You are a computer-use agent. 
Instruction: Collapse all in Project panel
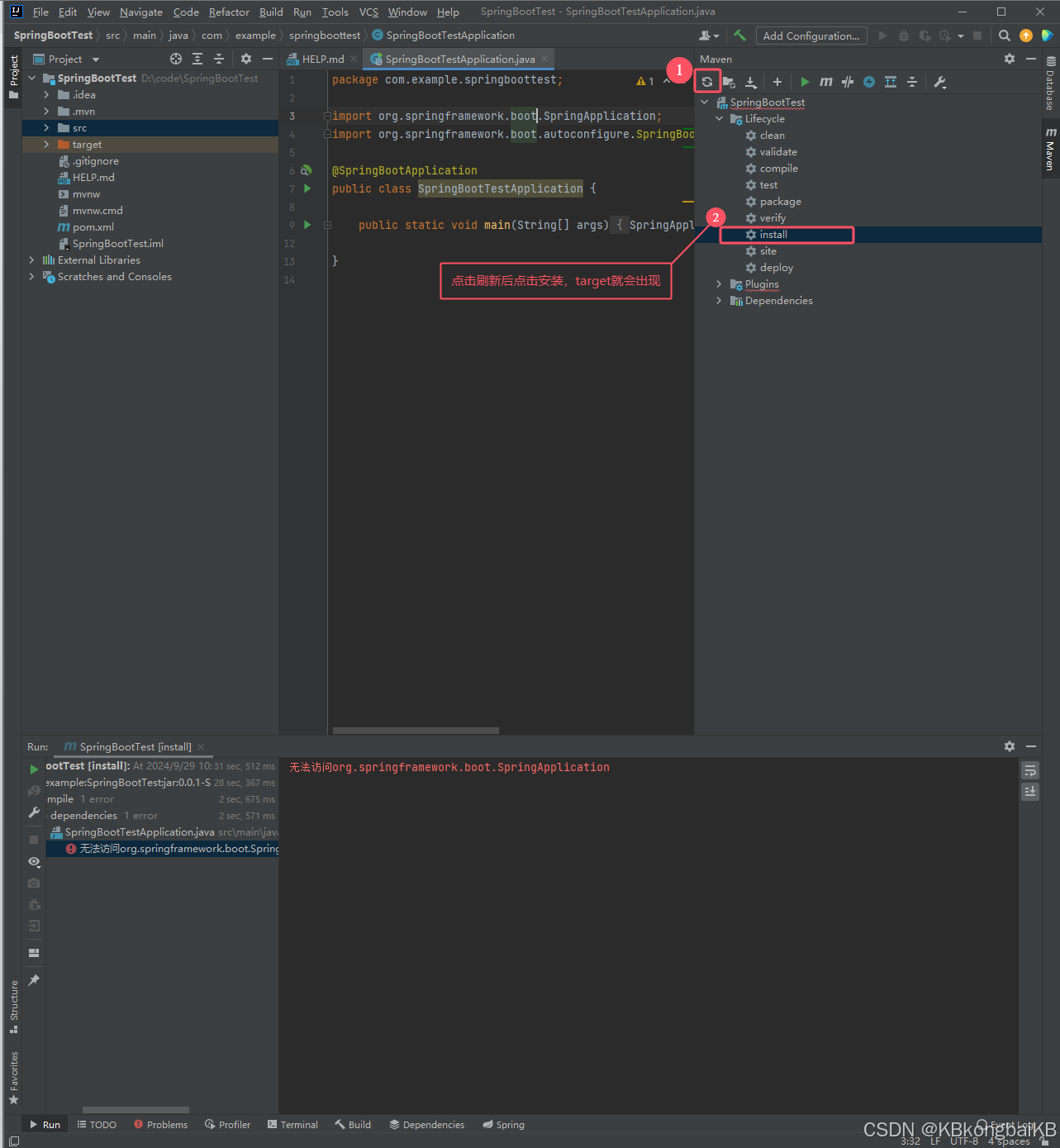coord(219,59)
